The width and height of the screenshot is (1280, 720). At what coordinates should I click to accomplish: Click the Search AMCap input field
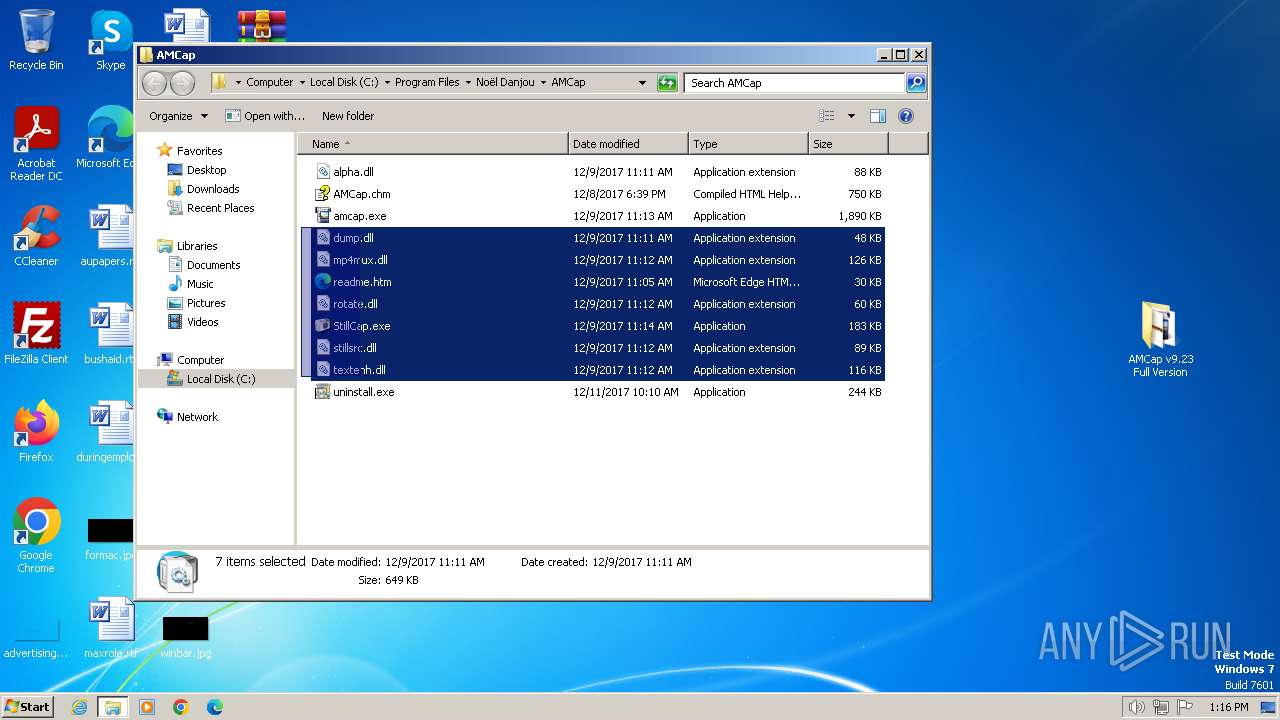(x=795, y=83)
